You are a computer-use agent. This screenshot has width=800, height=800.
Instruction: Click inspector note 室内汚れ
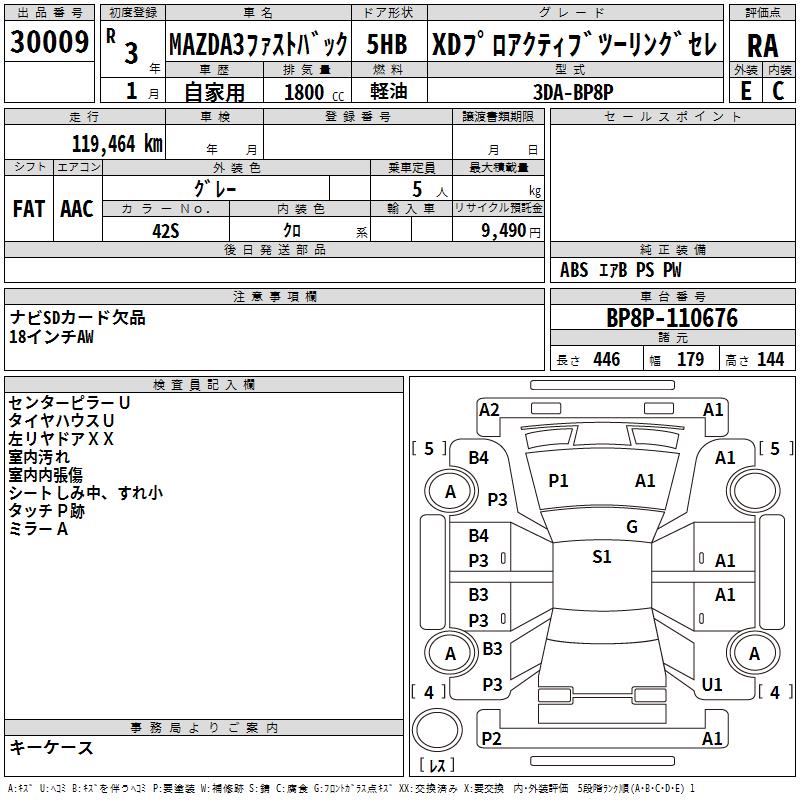coord(39,457)
